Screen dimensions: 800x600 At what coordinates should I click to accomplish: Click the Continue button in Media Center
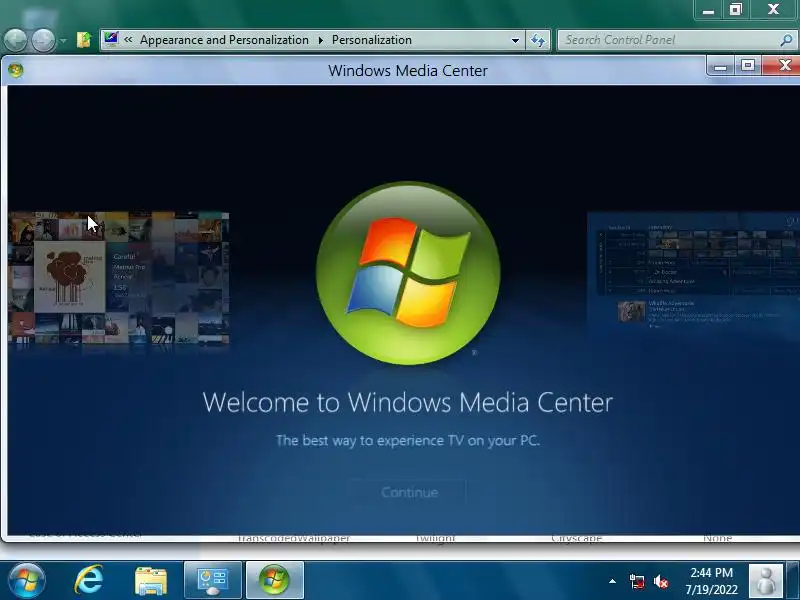[x=409, y=492]
